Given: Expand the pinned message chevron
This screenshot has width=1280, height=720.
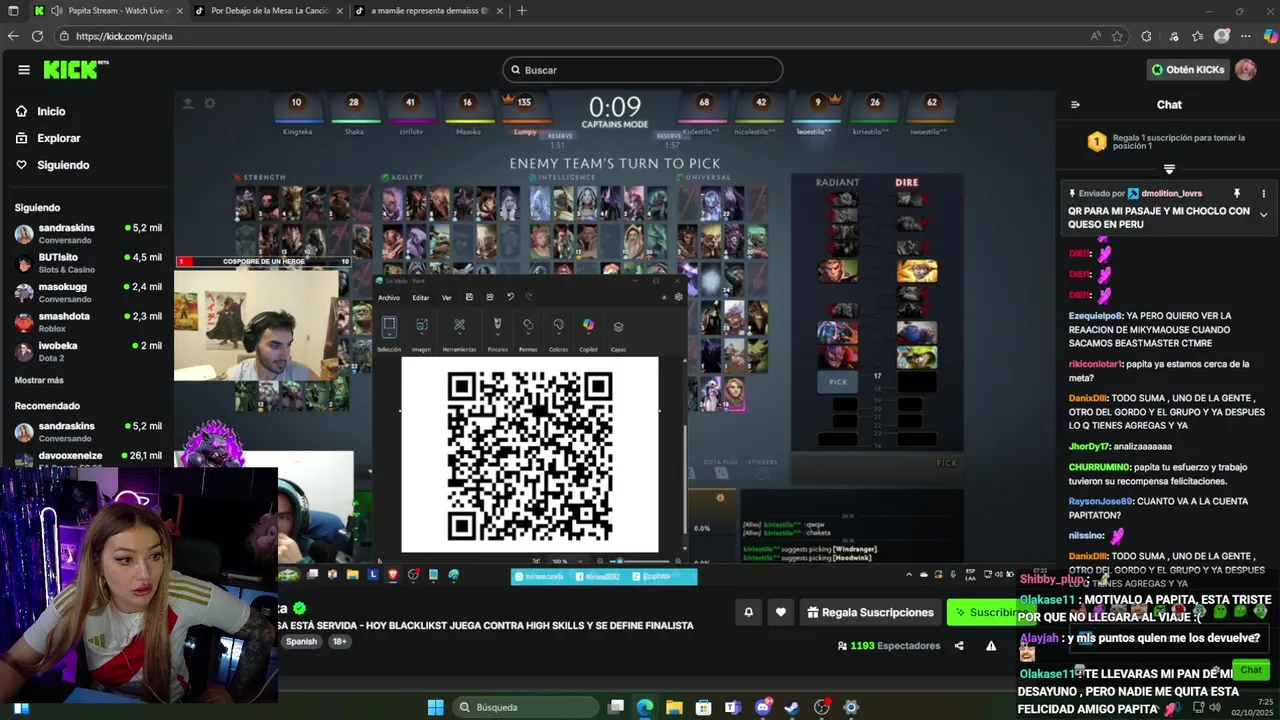Looking at the screenshot, I should [x=1263, y=215].
